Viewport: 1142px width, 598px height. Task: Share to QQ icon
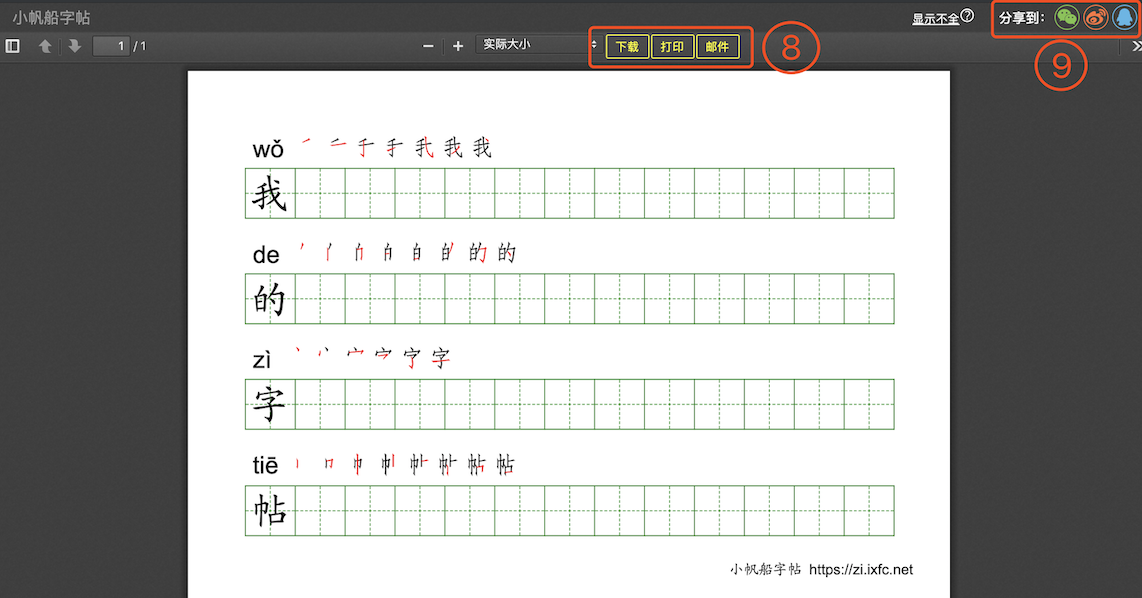[x=1125, y=18]
